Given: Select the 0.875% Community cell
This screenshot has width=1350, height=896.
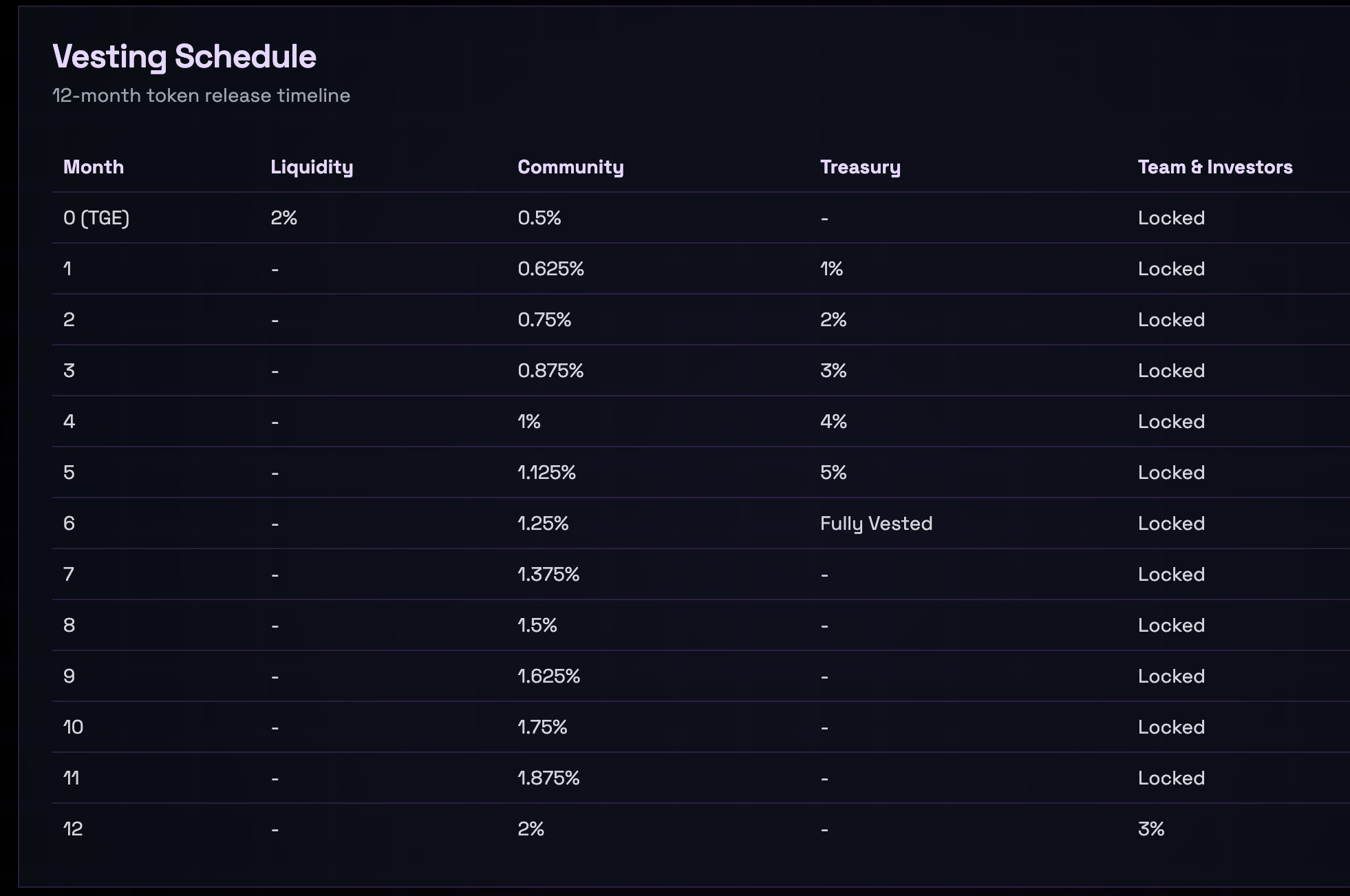Looking at the screenshot, I should [x=550, y=371].
